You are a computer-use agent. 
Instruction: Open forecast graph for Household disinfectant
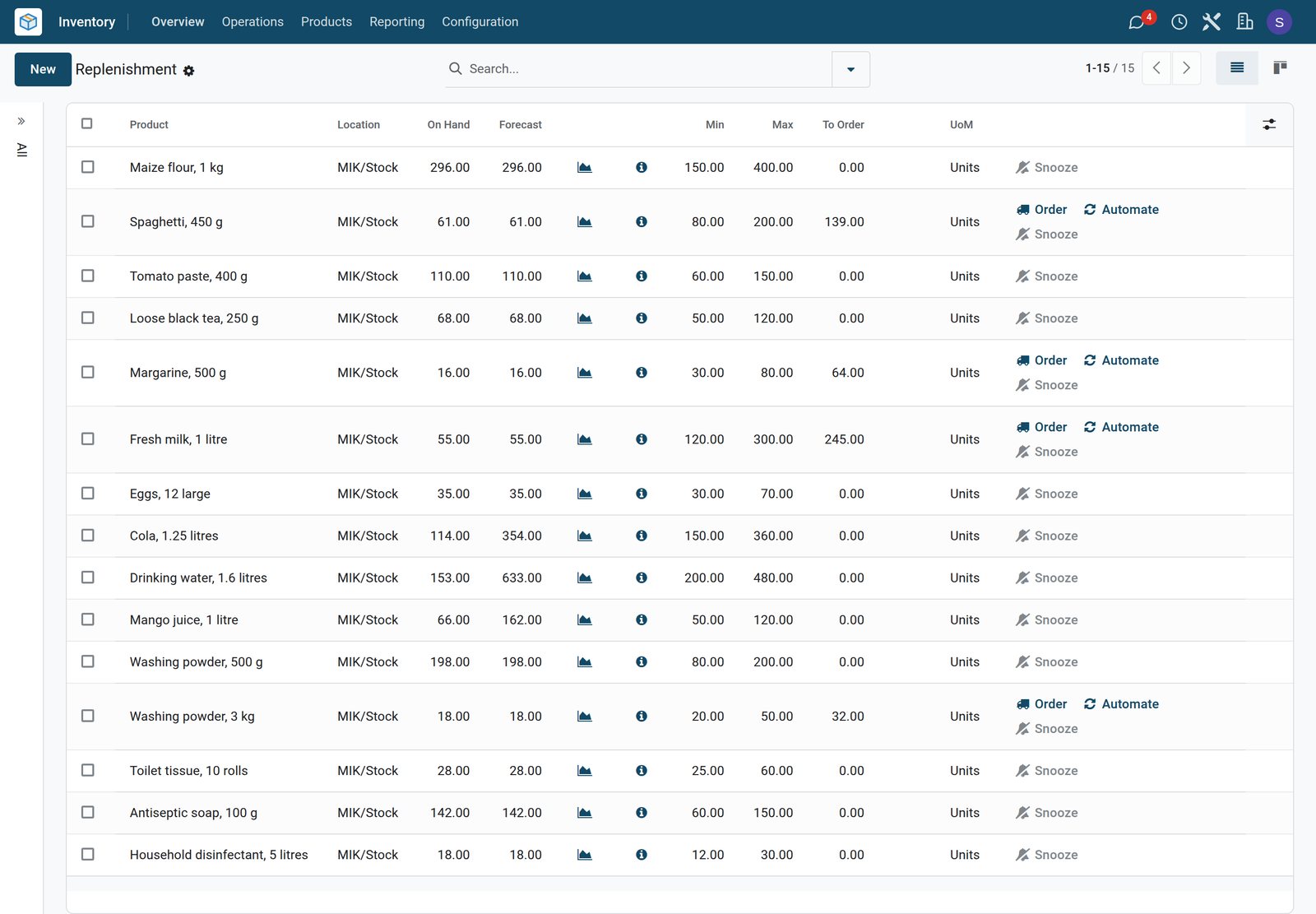(x=585, y=856)
